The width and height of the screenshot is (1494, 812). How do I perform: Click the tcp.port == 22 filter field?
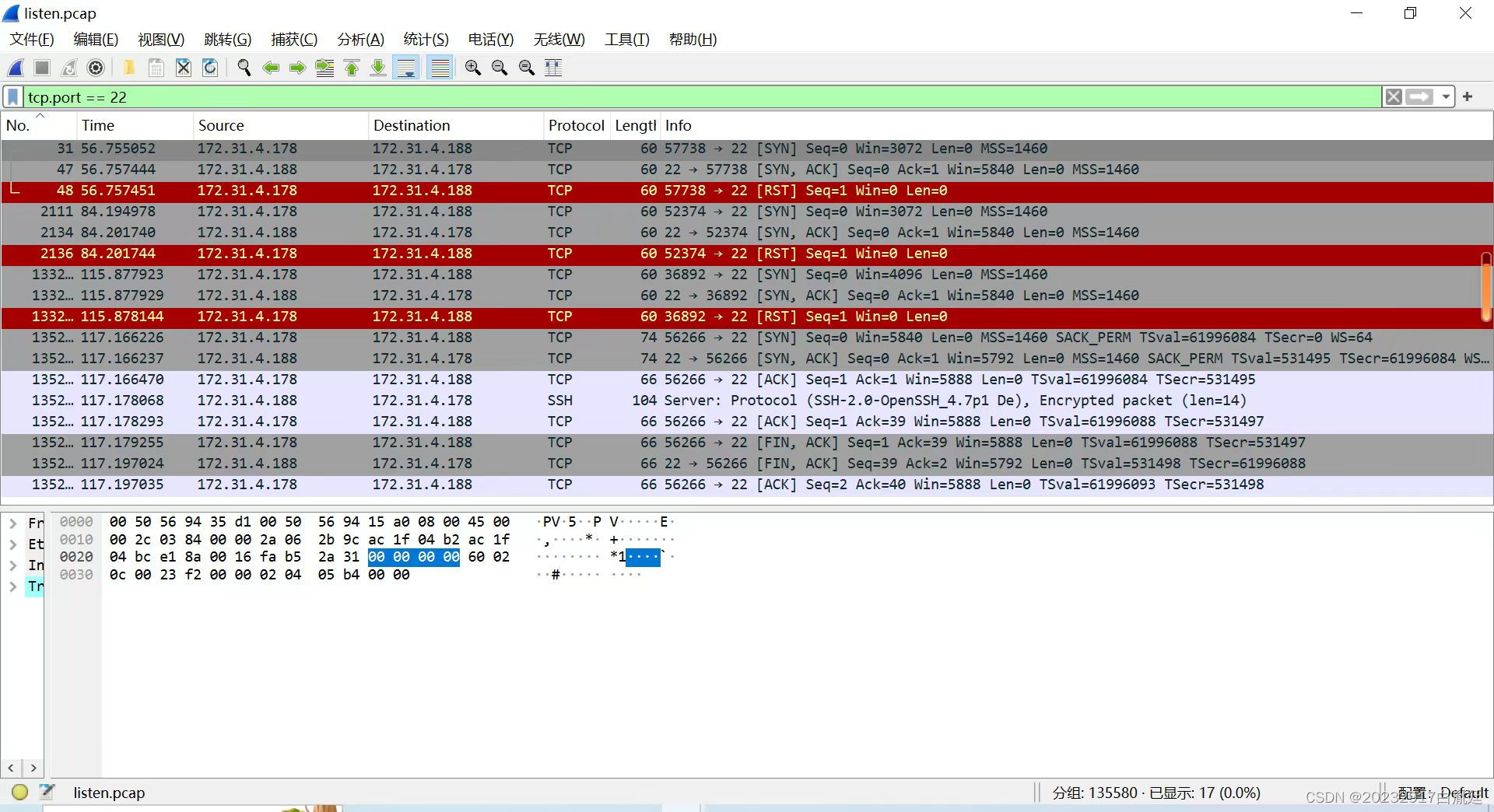click(702, 97)
